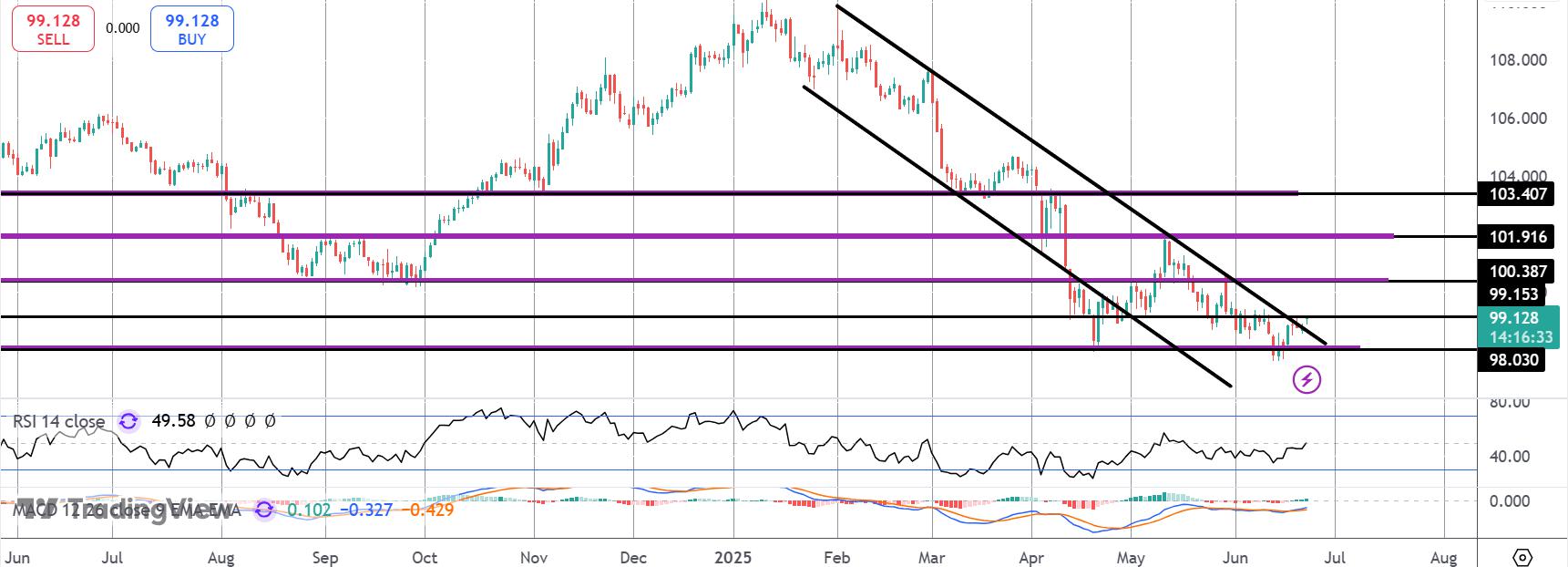
Task: Click the 40.00 RSI scale value
Action: 1511,457
